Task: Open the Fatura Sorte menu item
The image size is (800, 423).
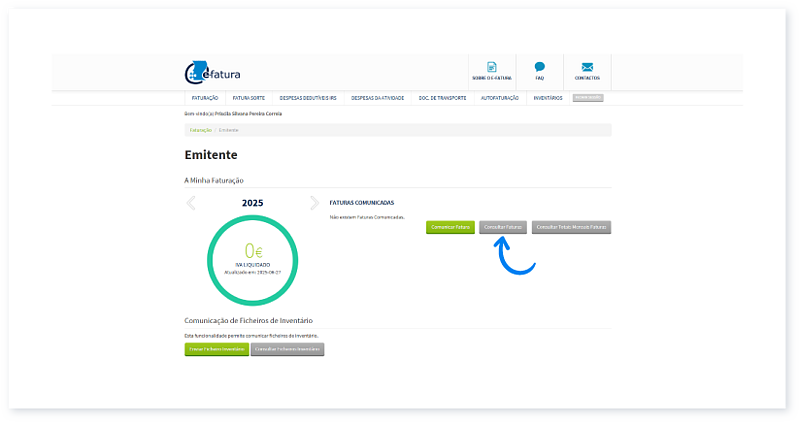Action: point(249,98)
